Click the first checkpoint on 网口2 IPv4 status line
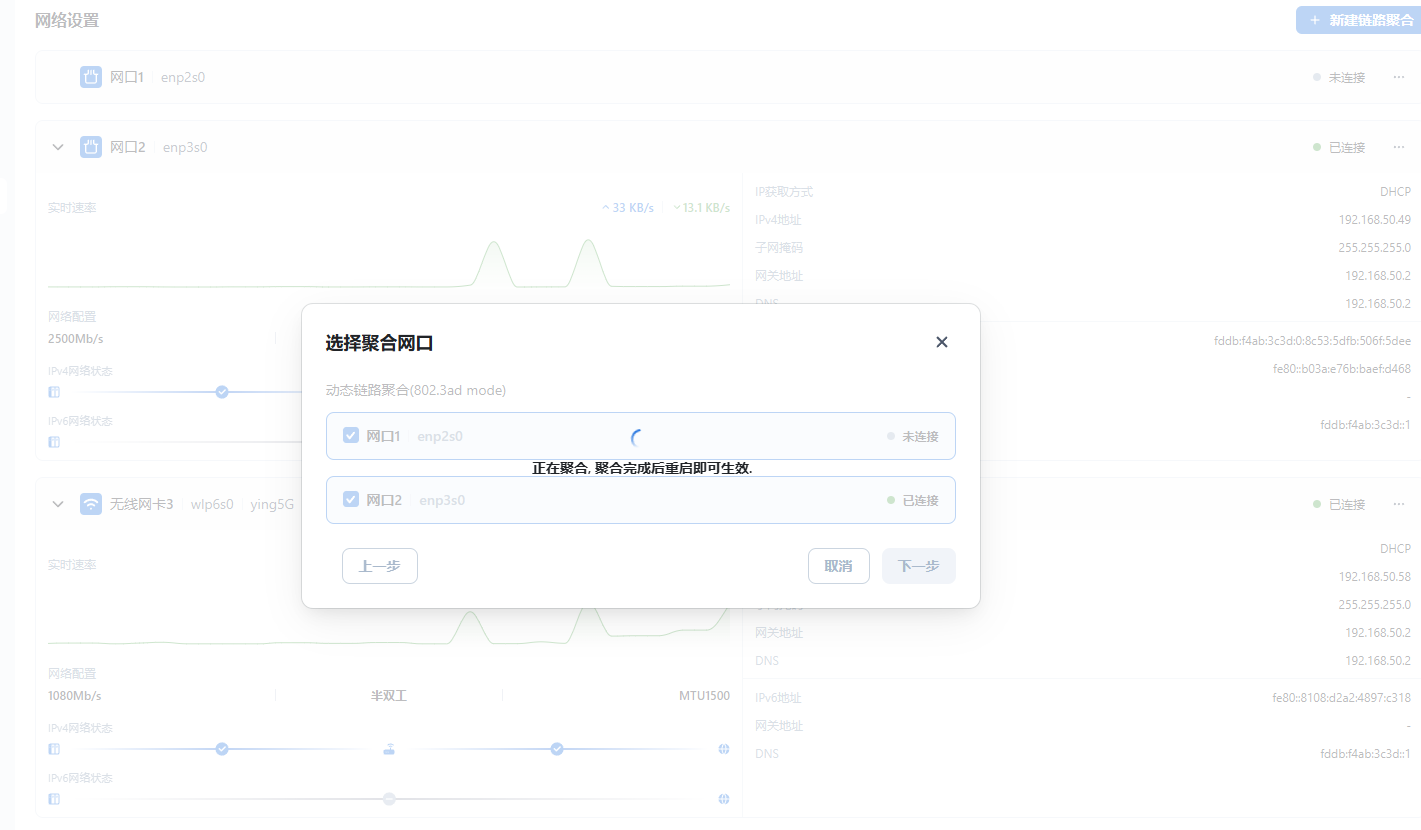Image resolution: width=1421 pixels, height=830 pixels. pos(222,392)
